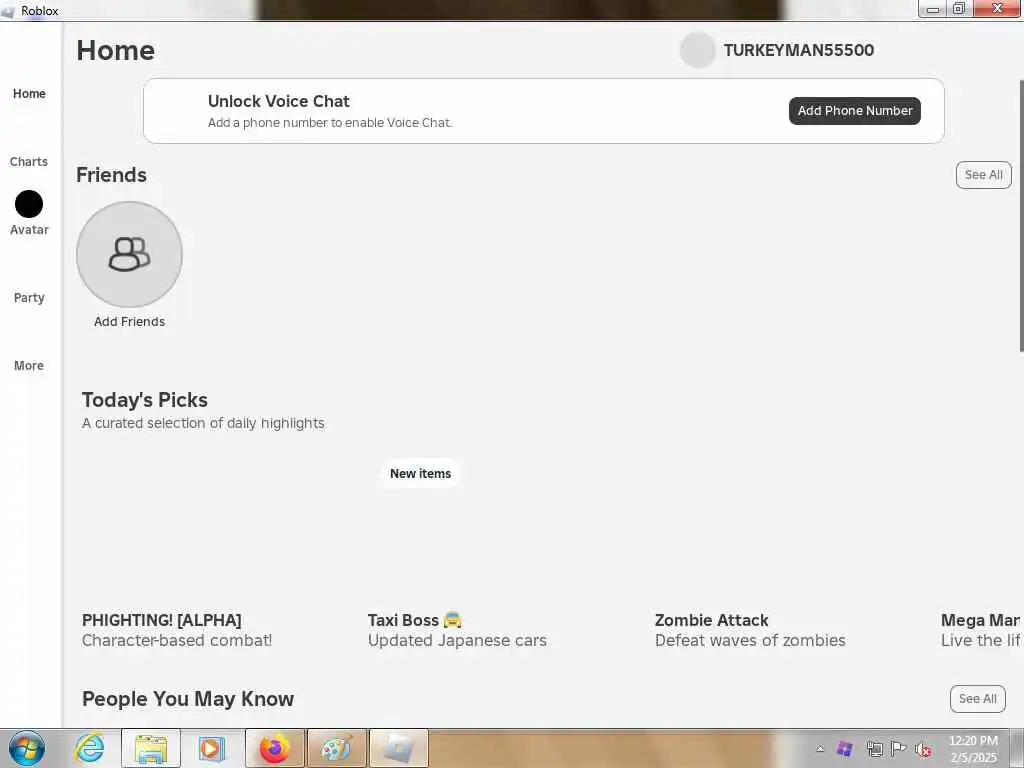Switch to Paint on the taskbar
This screenshot has height=768, width=1024.
(337, 748)
